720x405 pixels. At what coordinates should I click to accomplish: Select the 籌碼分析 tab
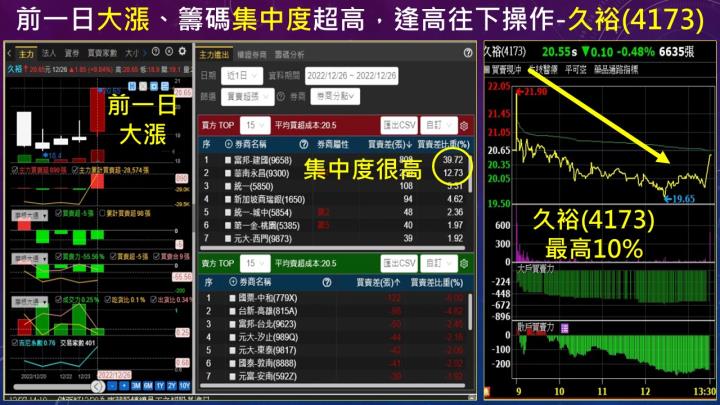coord(289,55)
